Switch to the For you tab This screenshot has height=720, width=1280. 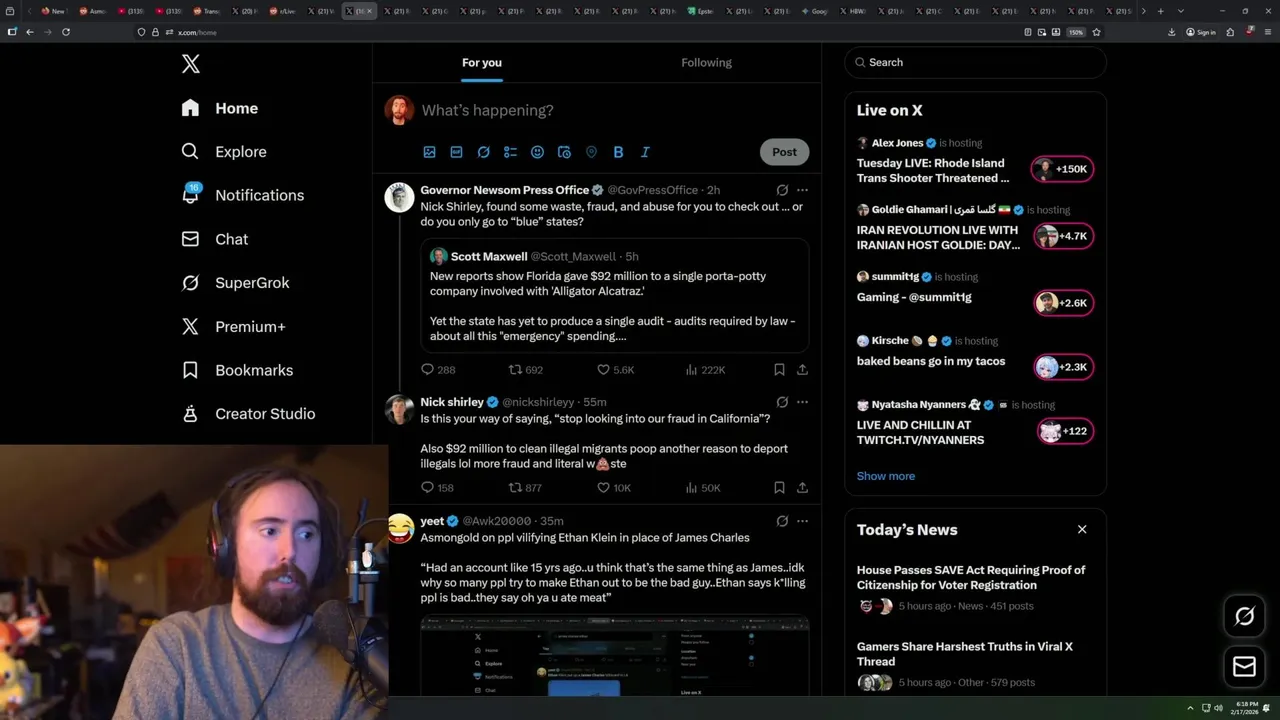point(482,62)
